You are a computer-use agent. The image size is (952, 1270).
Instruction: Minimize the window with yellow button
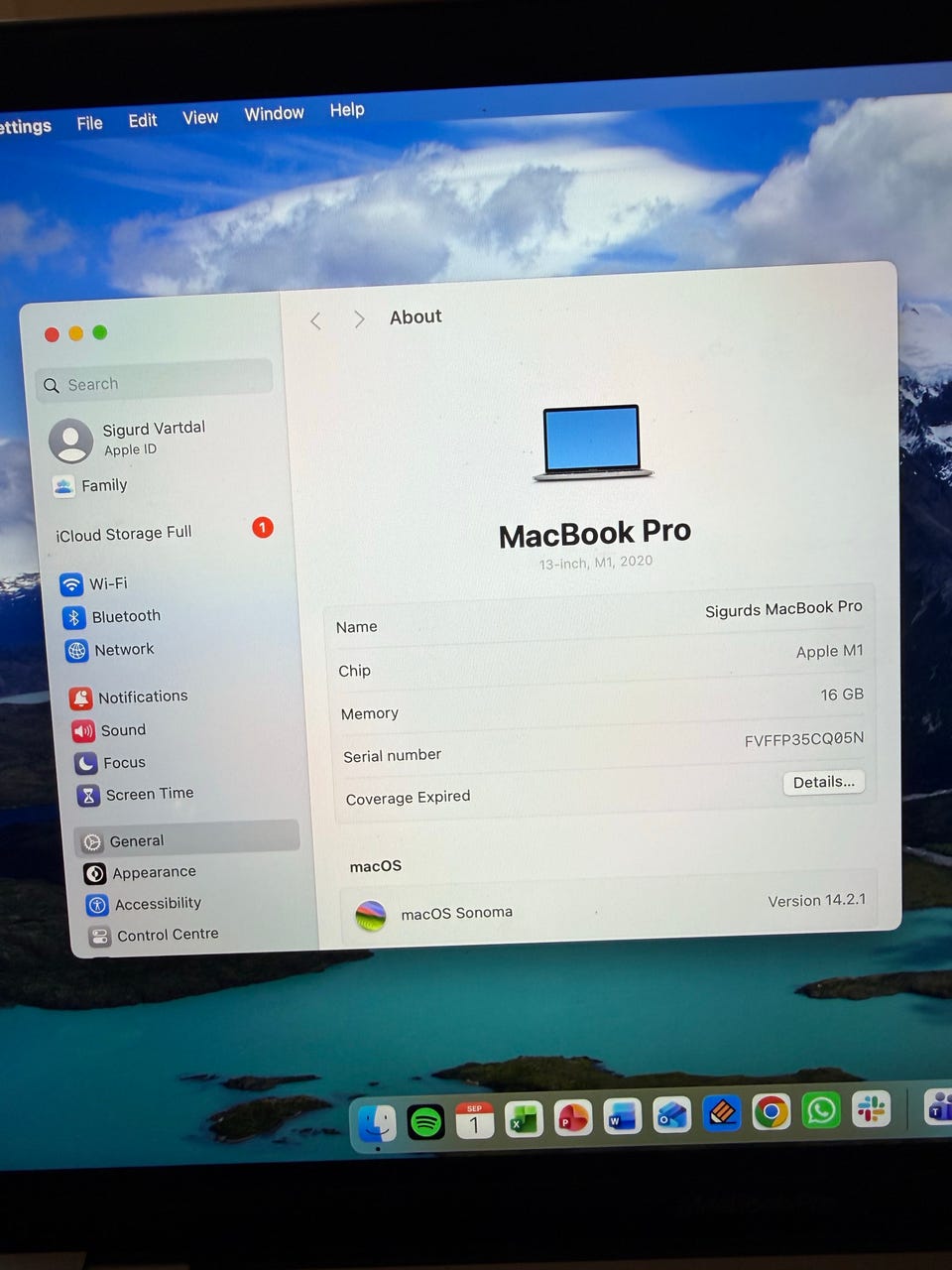click(76, 334)
